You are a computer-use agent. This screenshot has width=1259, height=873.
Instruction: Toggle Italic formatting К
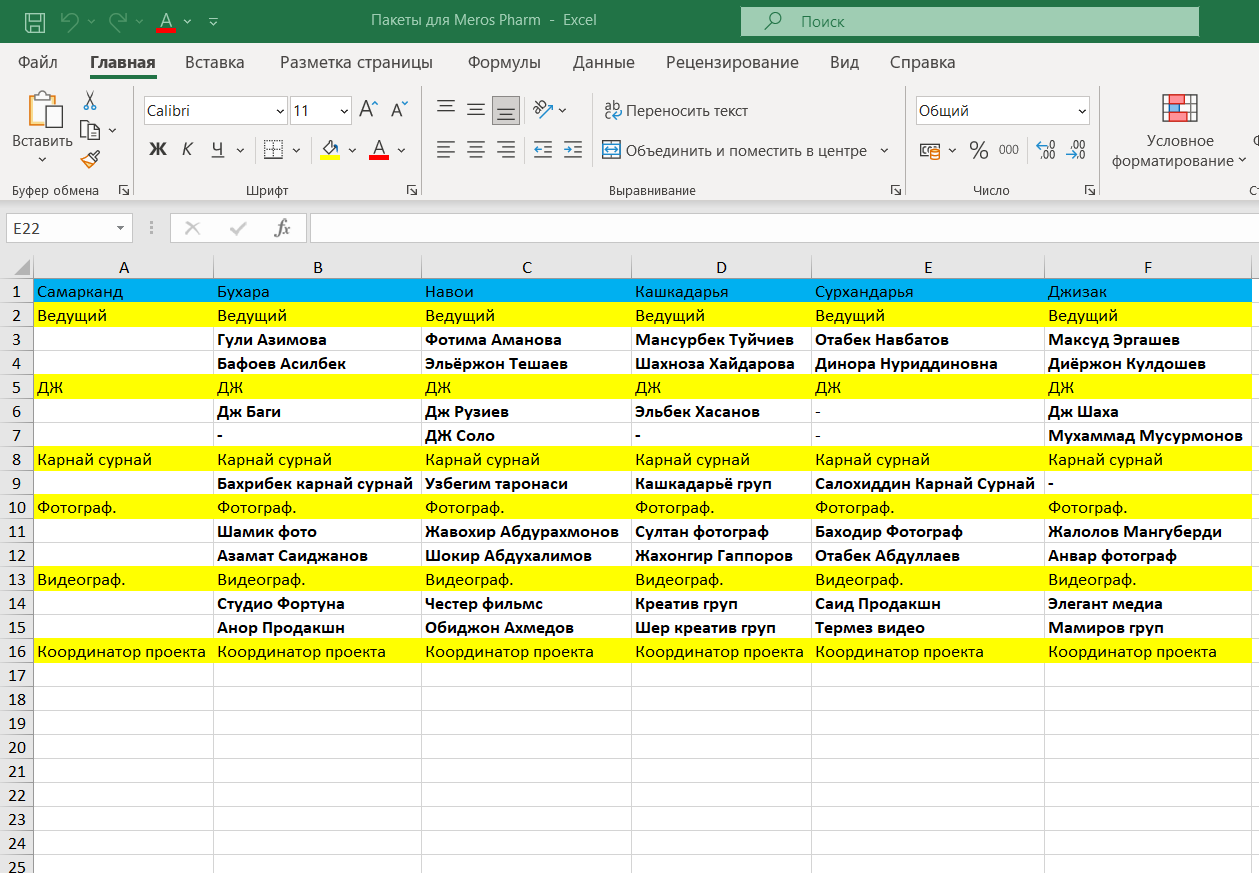[187, 150]
